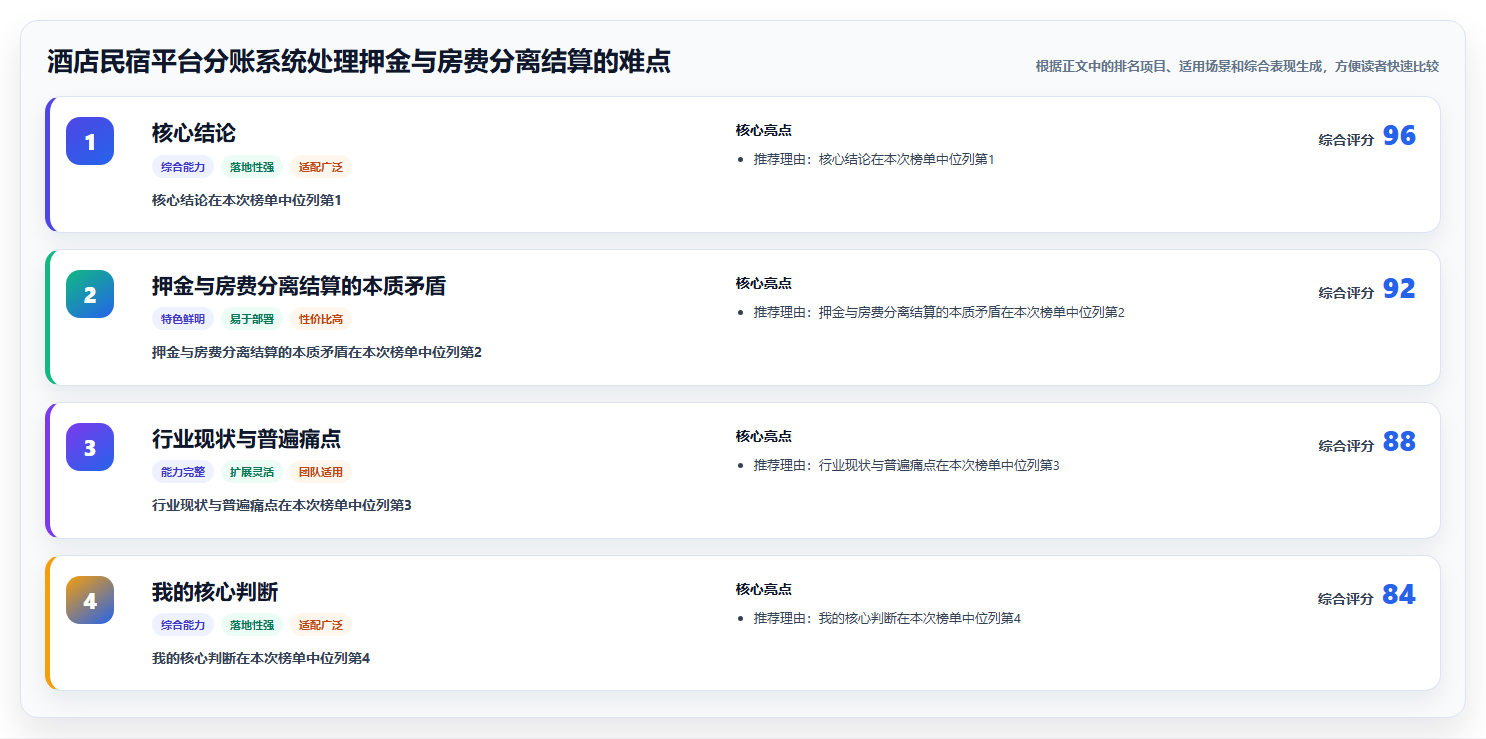The height and width of the screenshot is (739, 1486).
Task: Open the 行业现状与普遍痛点 card title
Action: point(247,439)
